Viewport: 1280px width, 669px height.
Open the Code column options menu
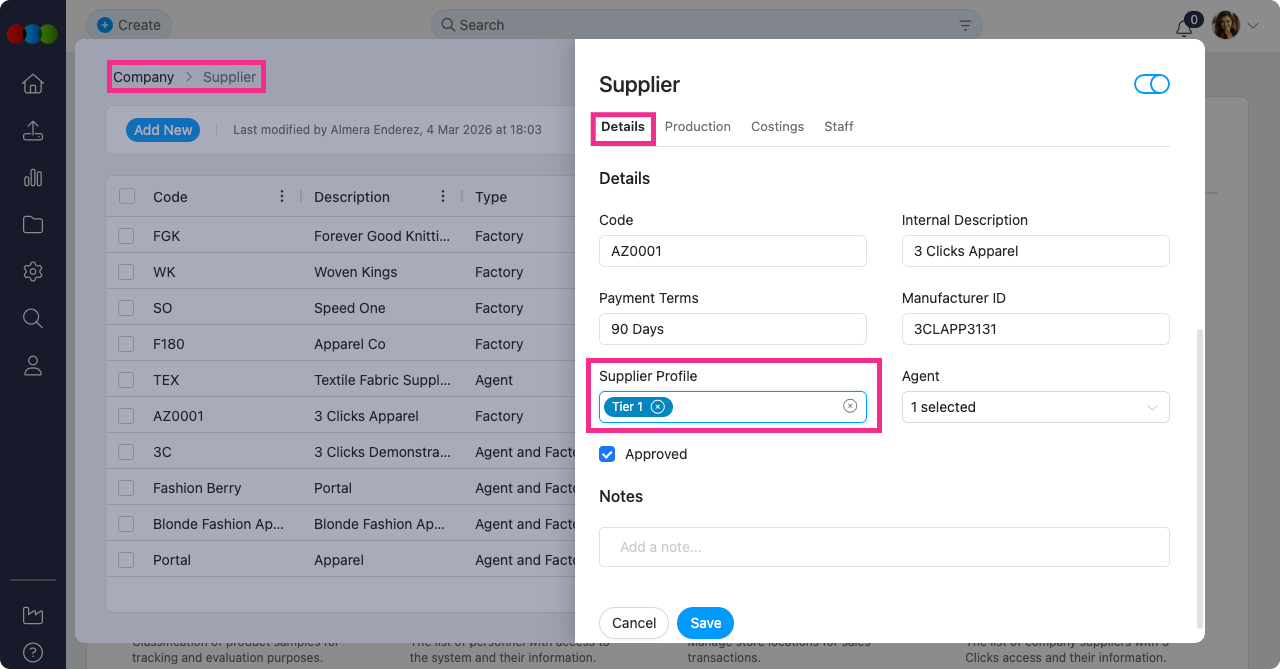282,197
